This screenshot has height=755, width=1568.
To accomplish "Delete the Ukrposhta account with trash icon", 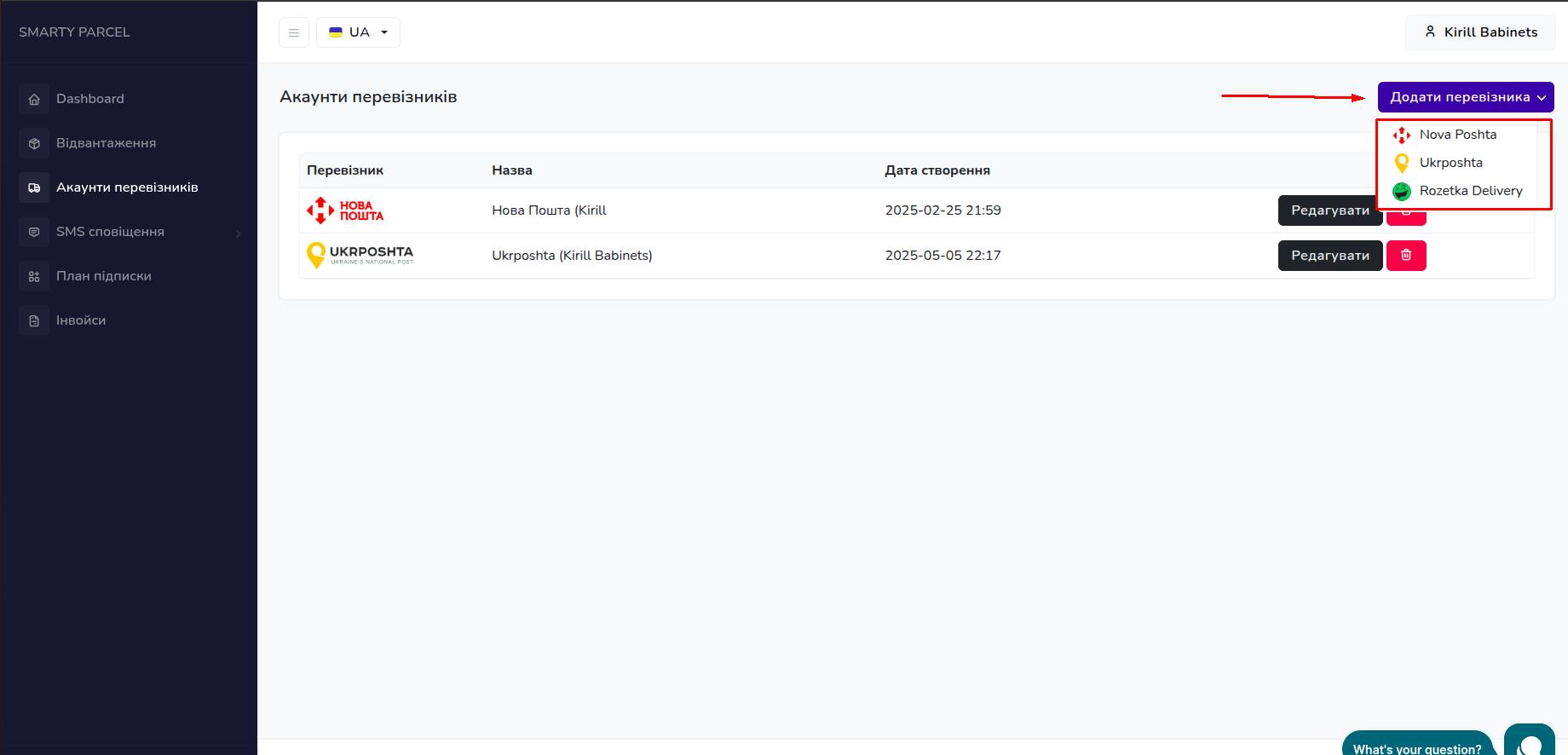I will [1406, 256].
